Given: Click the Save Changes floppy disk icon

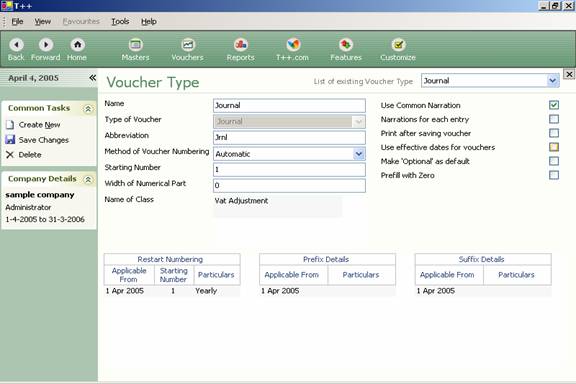Looking at the screenshot, I should click(x=10, y=140).
